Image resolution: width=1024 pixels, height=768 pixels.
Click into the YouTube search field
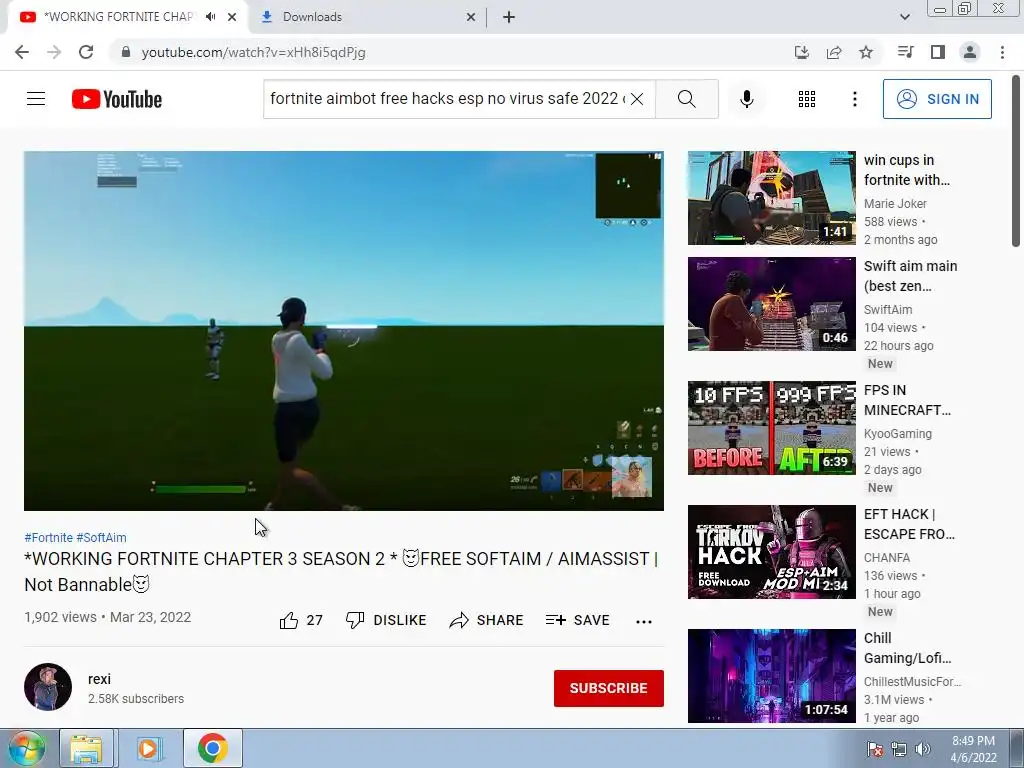point(447,99)
